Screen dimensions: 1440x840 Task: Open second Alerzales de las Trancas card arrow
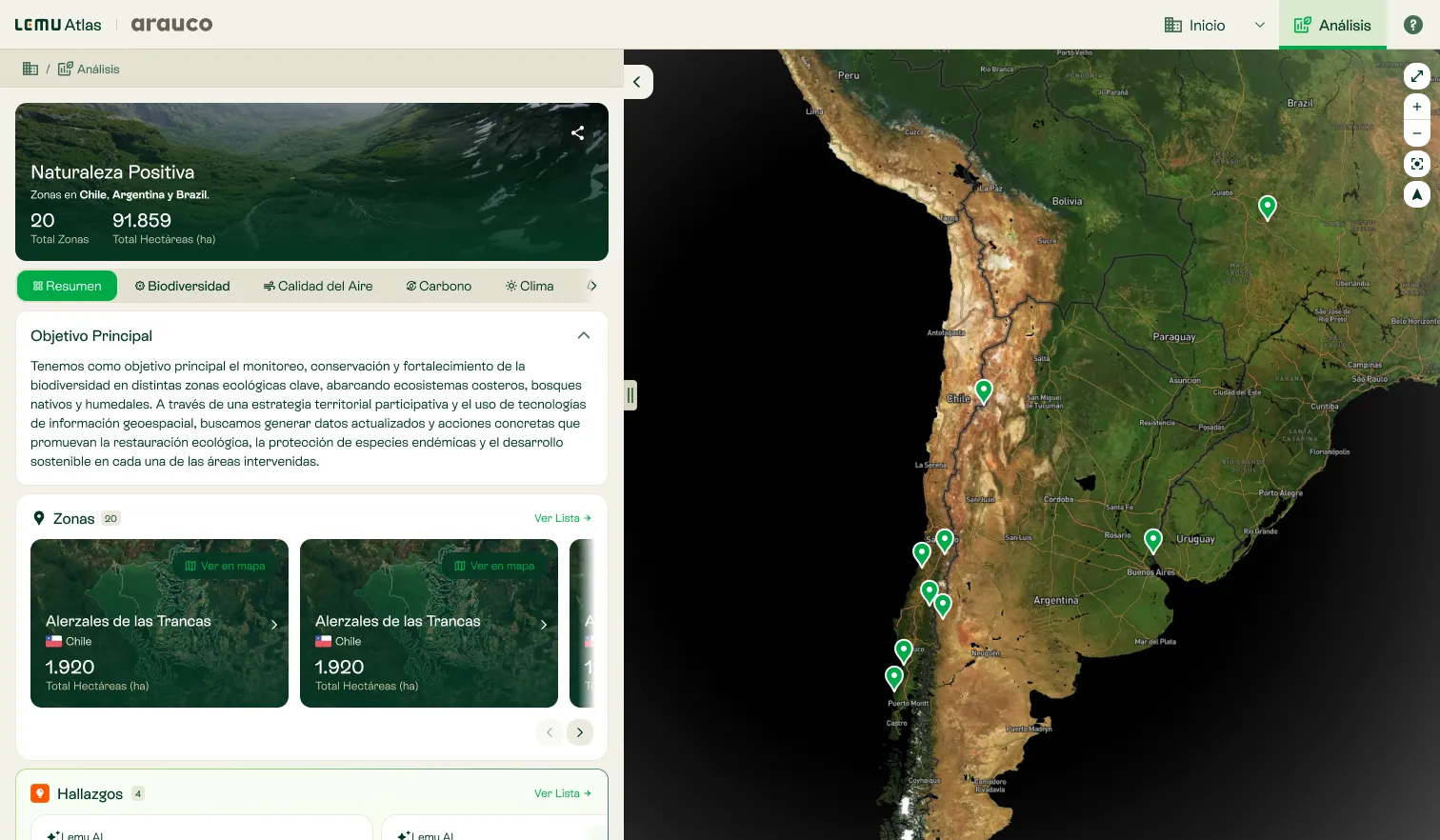point(544,625)
